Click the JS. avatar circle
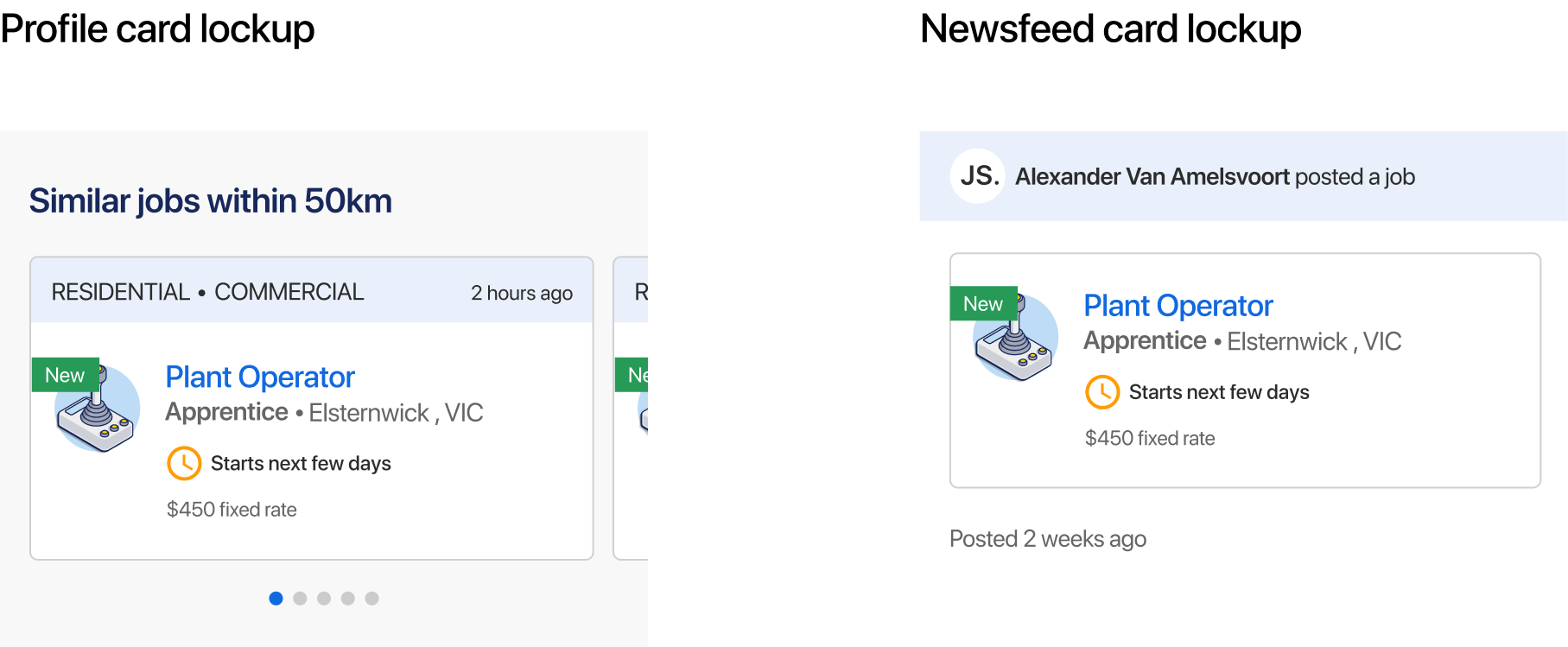Screen dimensions: 1568x647 pos(978,176)
